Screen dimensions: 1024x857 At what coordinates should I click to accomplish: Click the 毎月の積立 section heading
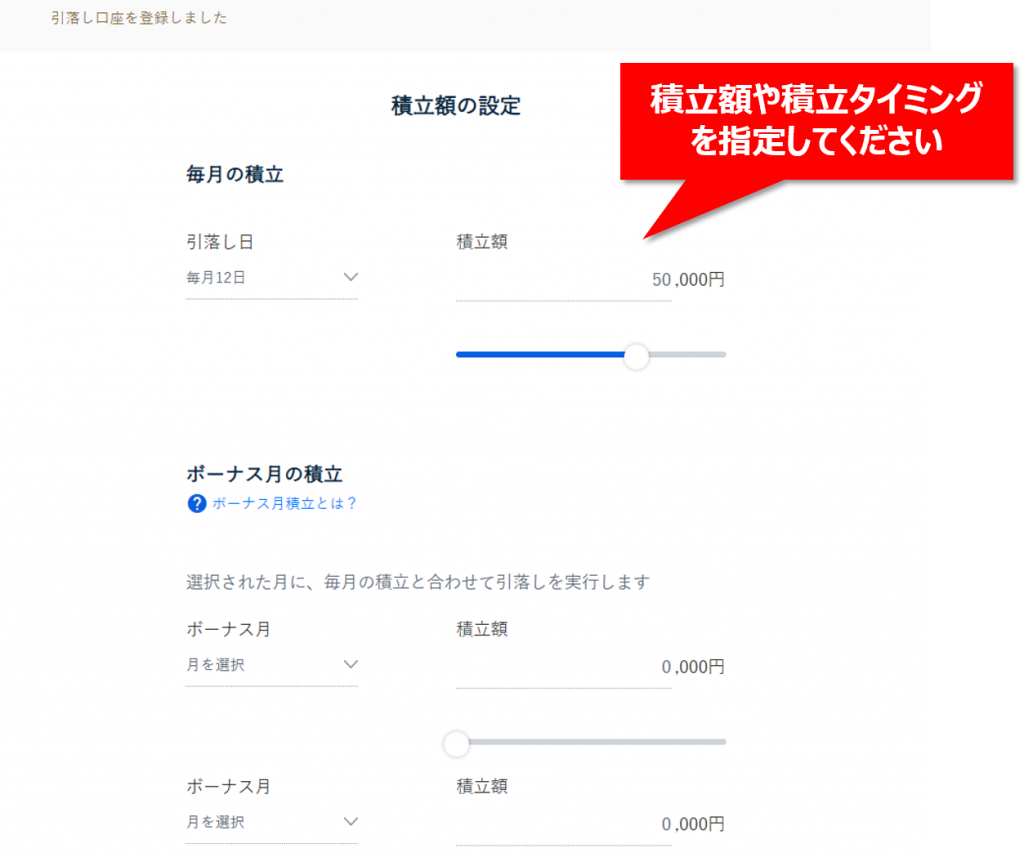coord(235,175)
